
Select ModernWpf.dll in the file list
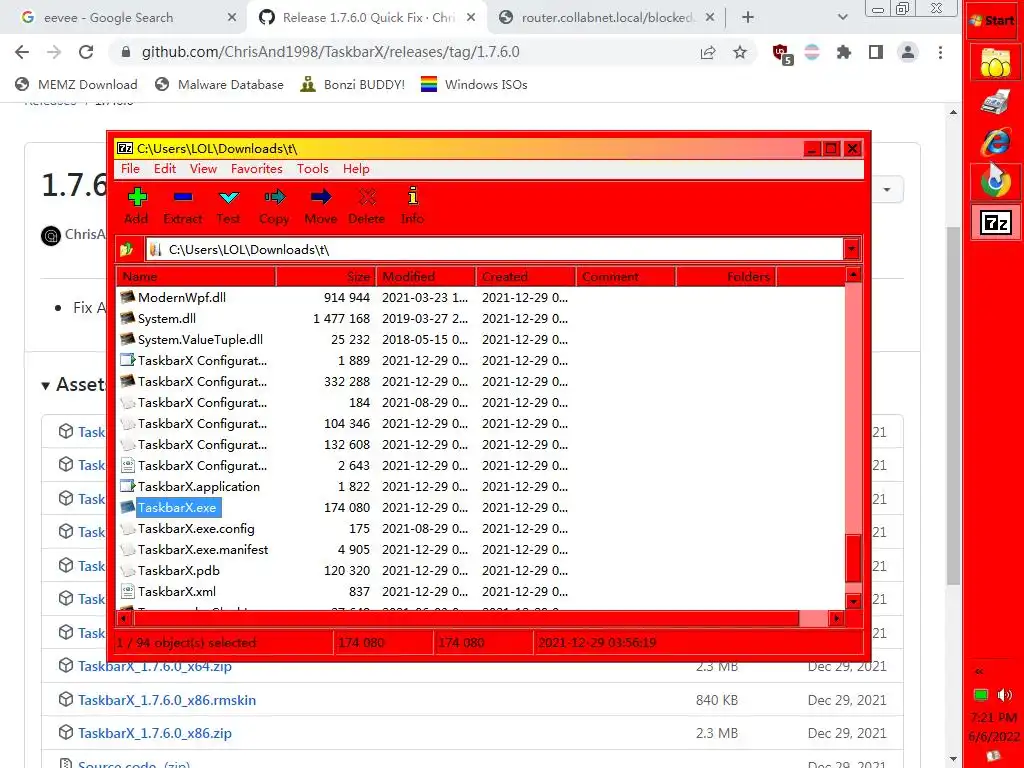pos(182,298)
